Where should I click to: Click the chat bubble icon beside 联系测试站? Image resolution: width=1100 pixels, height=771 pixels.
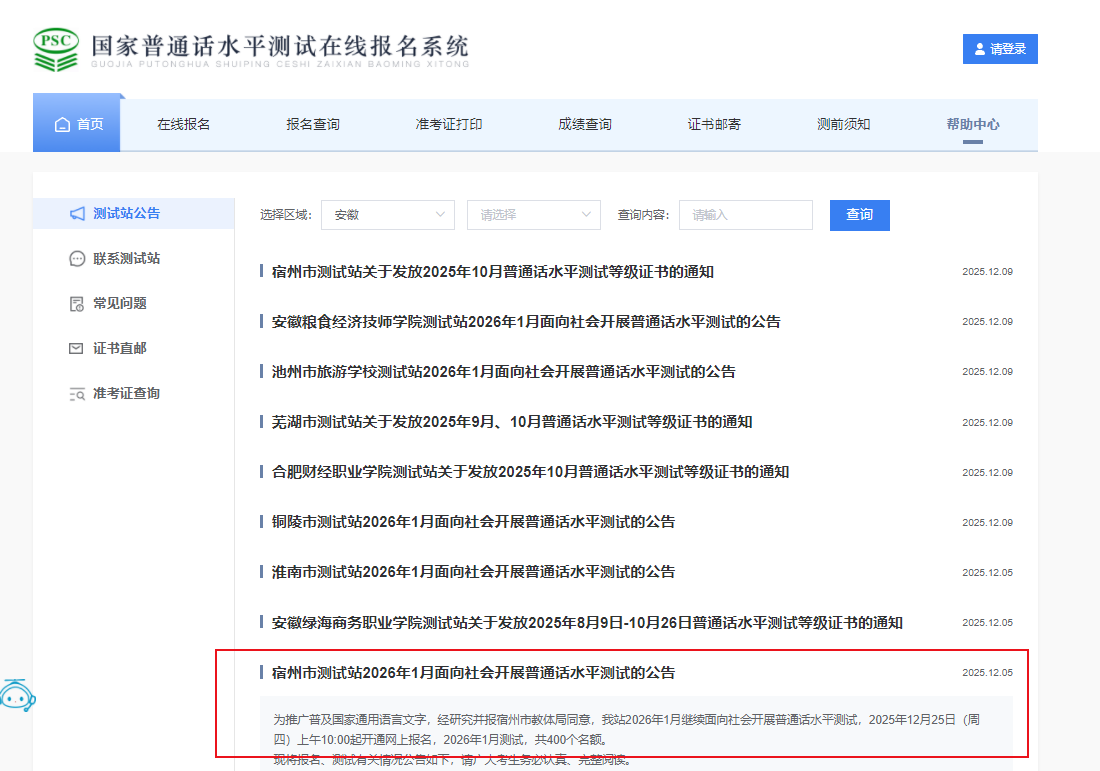pyautogui.click(x=77, y=259)
